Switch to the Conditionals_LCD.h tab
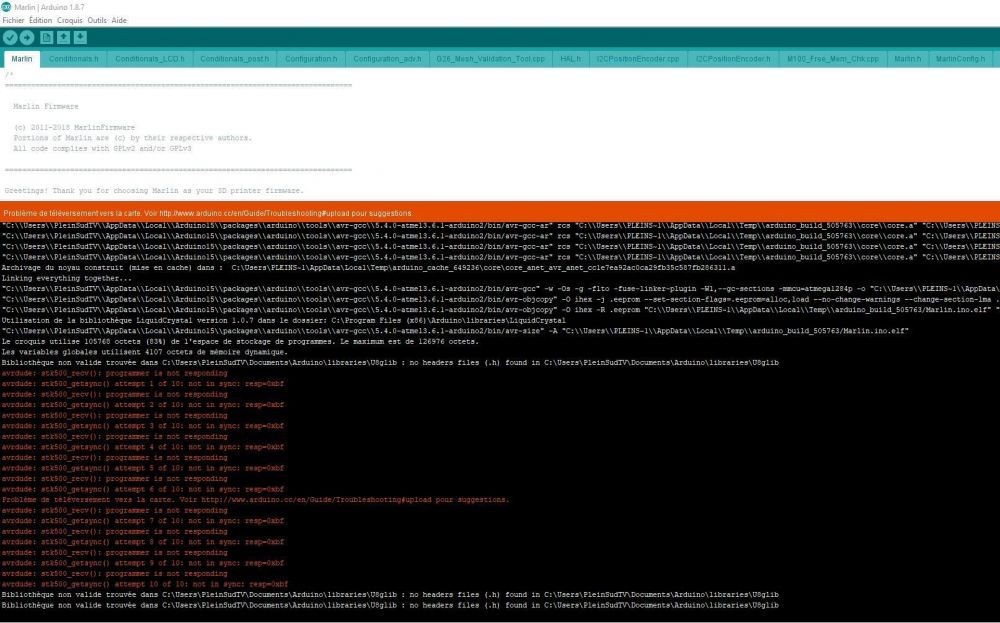The height and width of the screenshot is (623, 1000). click(150, 59)
